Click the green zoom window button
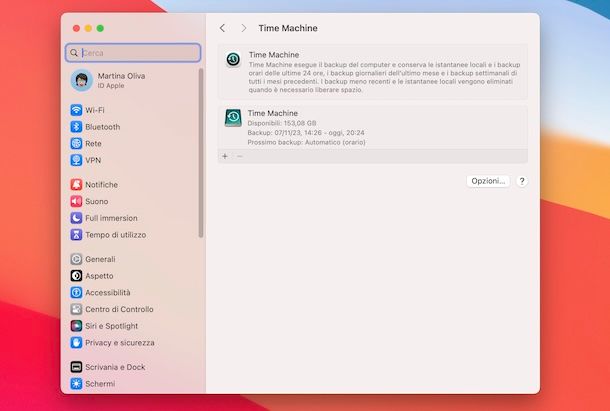 (100, 28)
